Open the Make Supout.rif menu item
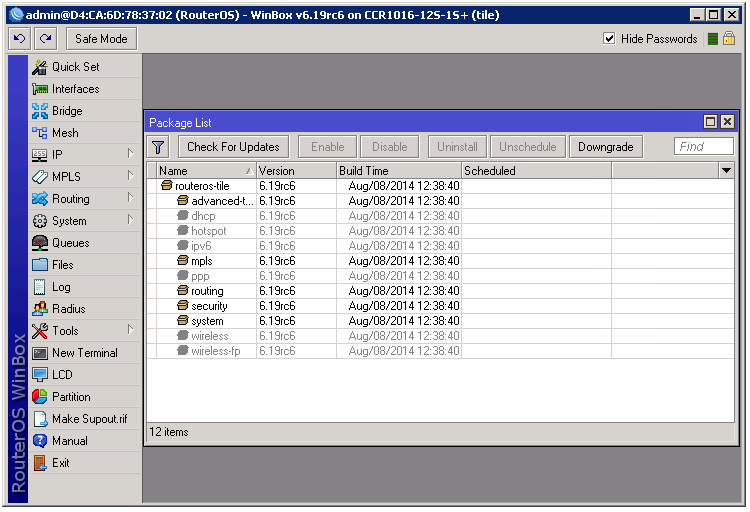 (85, 419)
